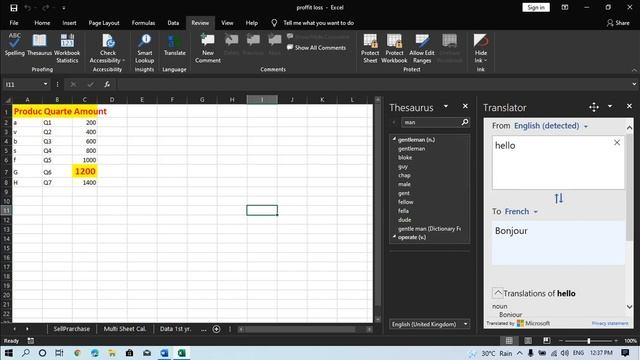
Task: Open Ribbon Display Options in title bar
Action: tap(564, 7)
